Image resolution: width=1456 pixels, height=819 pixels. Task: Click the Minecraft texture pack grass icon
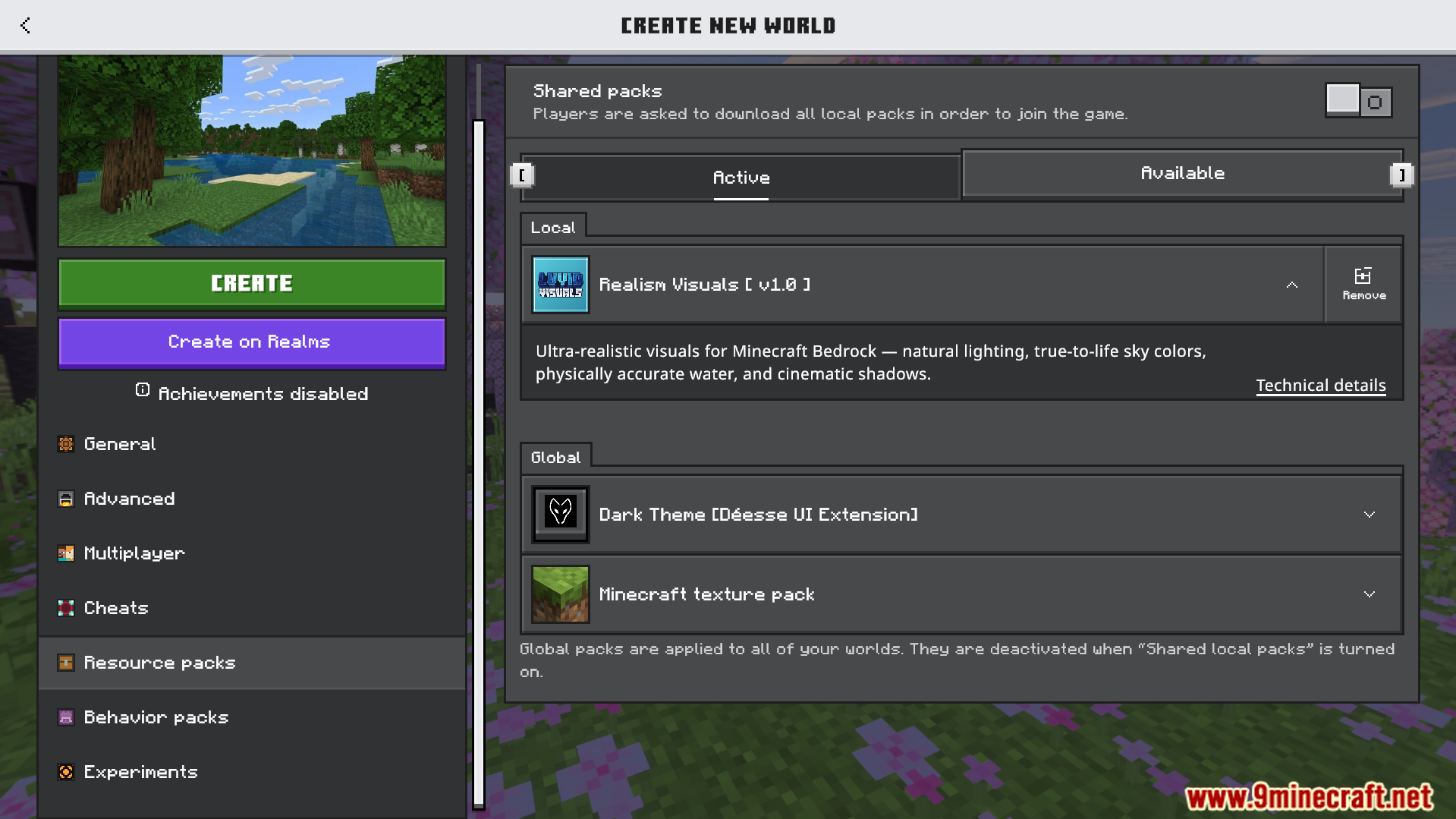[561, 594]
